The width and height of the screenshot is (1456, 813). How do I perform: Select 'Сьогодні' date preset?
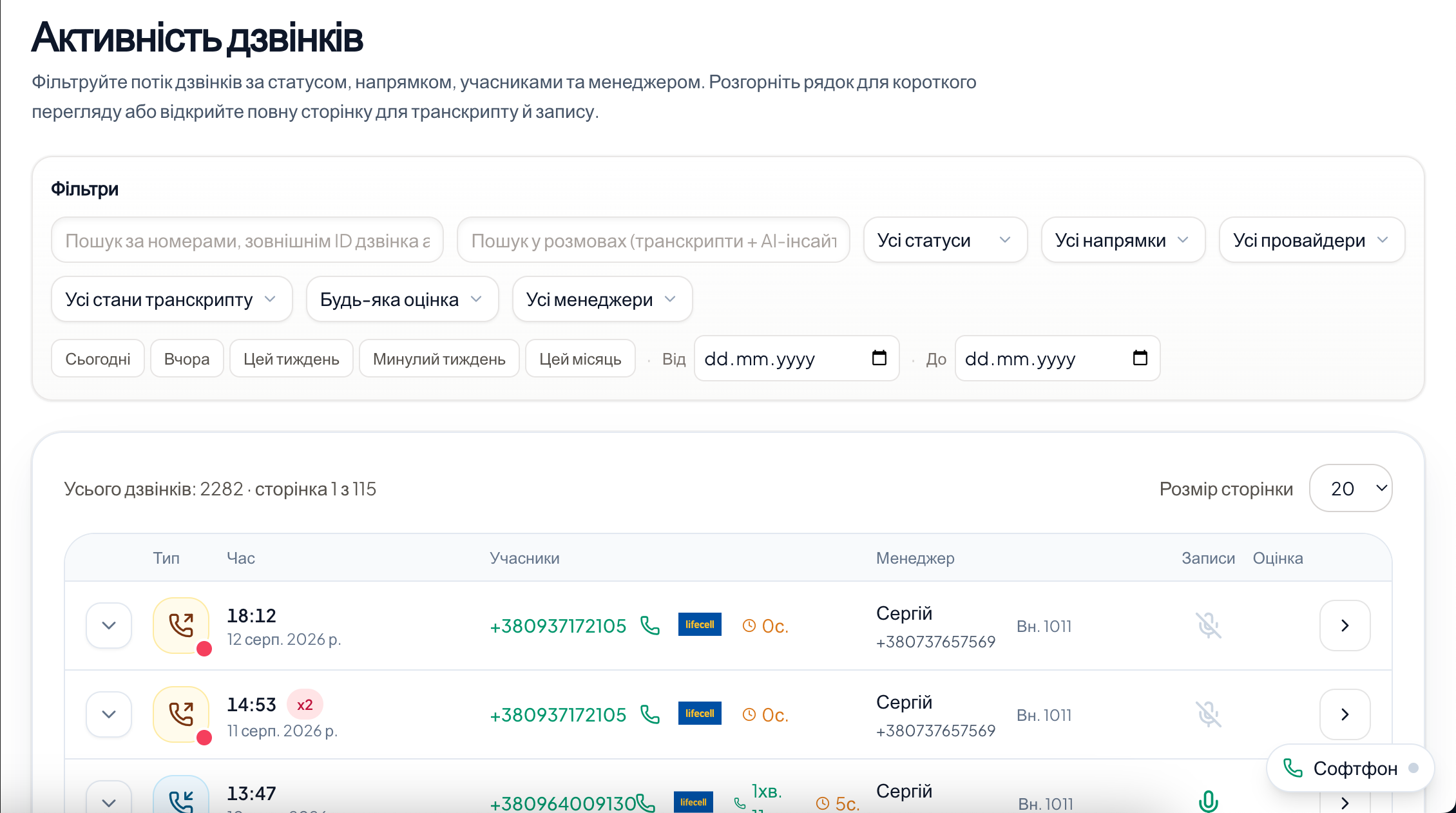[x=98, y=359]
